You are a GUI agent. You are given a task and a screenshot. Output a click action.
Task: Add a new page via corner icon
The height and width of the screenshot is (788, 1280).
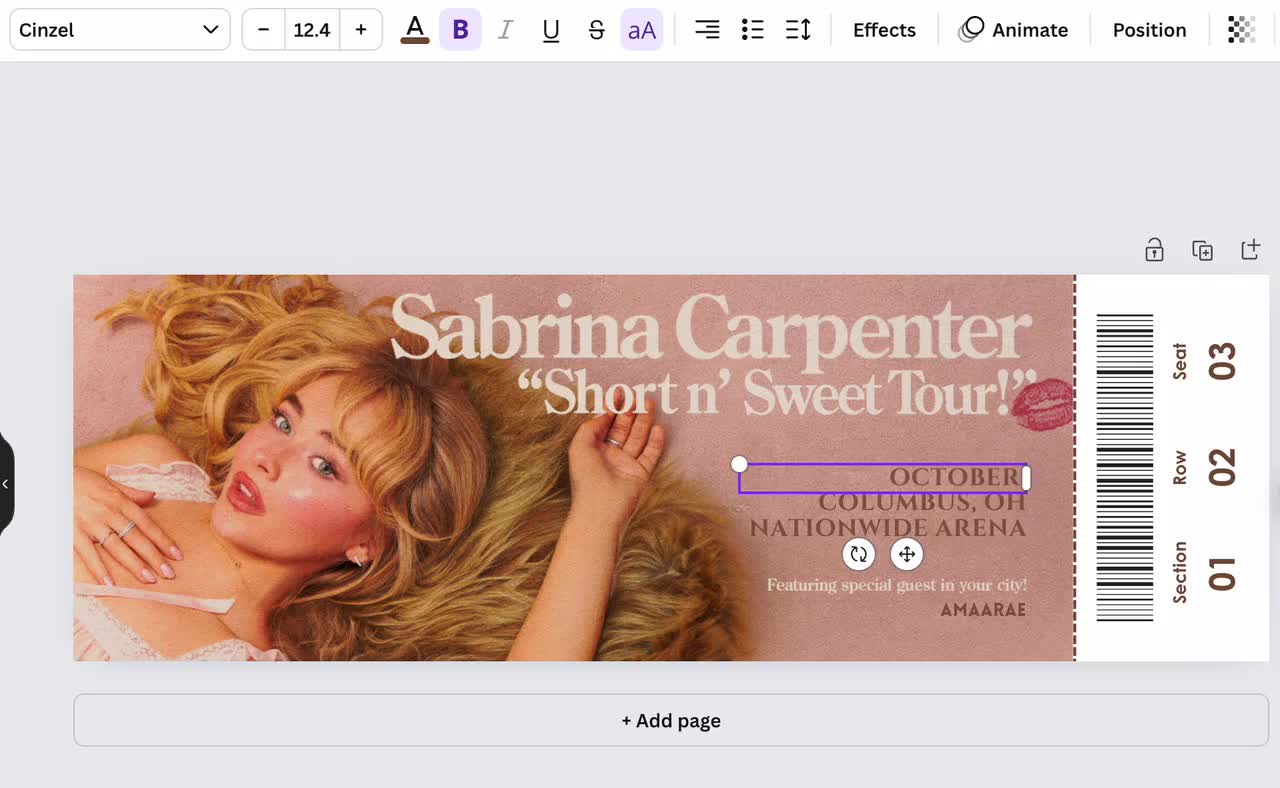[1250, 250]
